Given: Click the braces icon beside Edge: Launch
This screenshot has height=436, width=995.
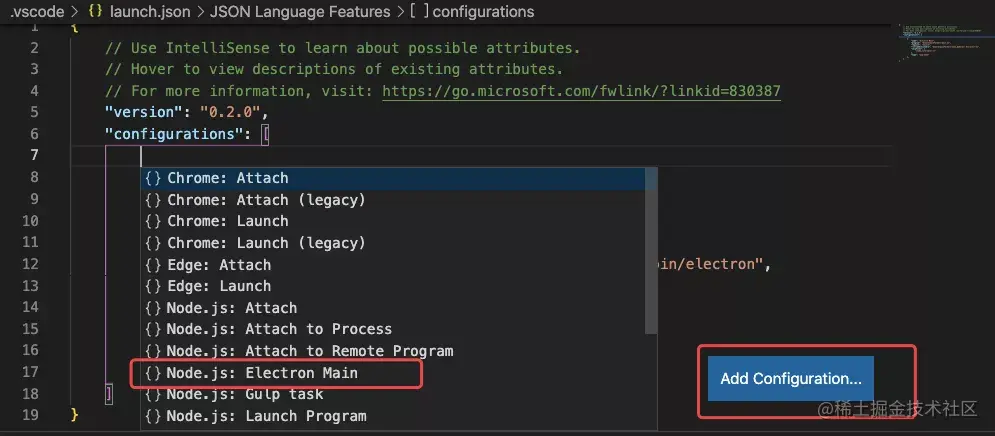Looking at the screenshot, I should pyautogui.click(x=153, y=286).
